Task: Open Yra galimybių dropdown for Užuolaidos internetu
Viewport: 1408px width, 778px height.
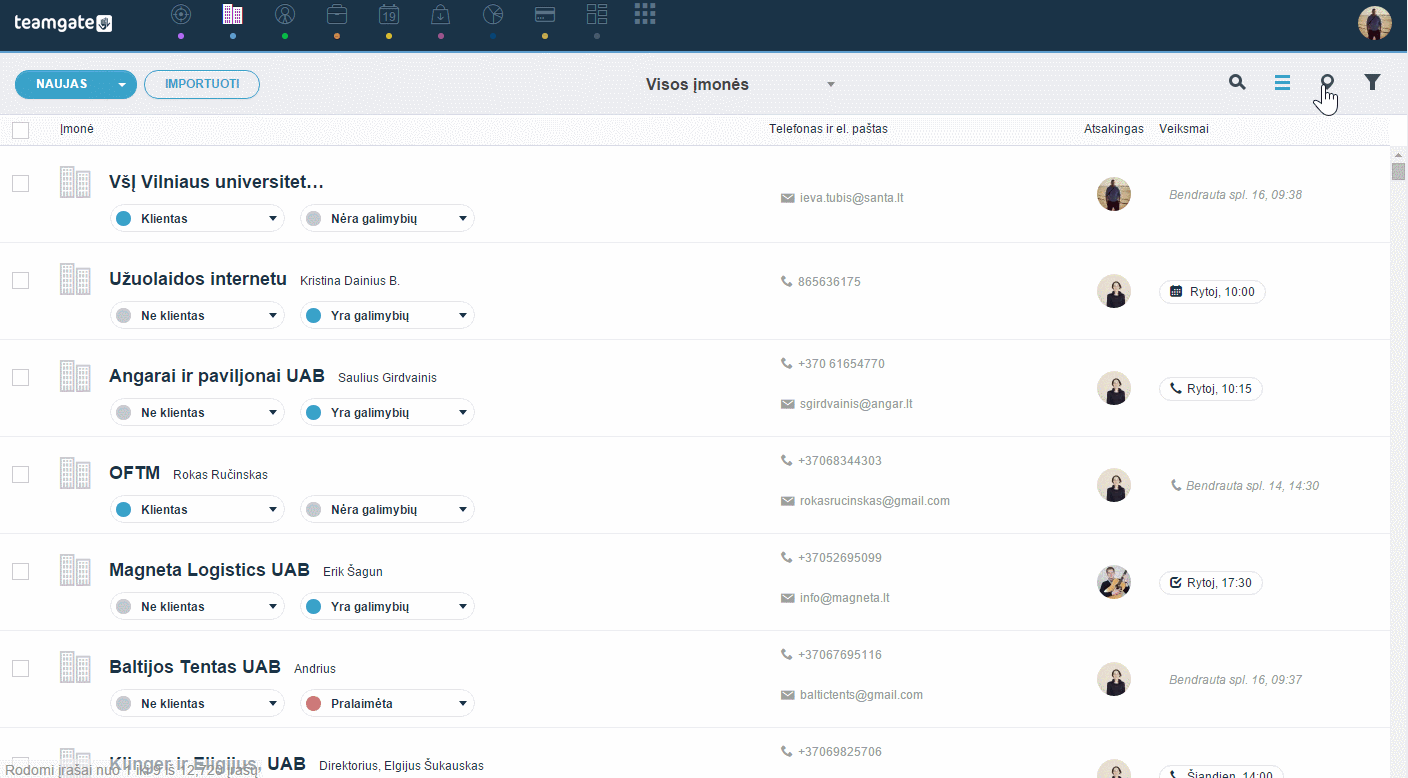Action: click(387, 315)
